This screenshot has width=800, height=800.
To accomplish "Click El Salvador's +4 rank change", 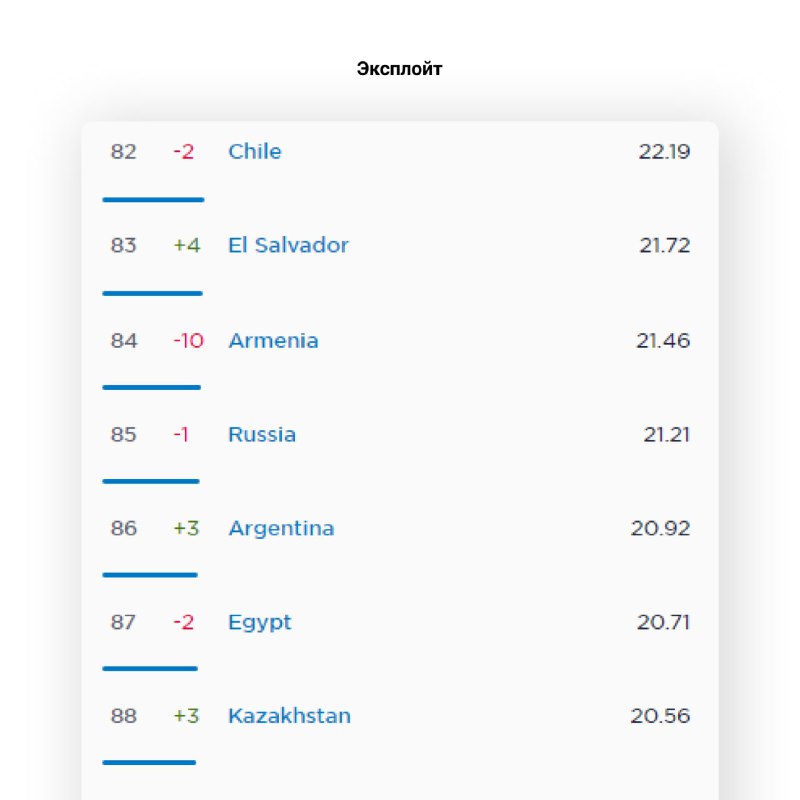I will pyautogui.click(x=186, y=246).
